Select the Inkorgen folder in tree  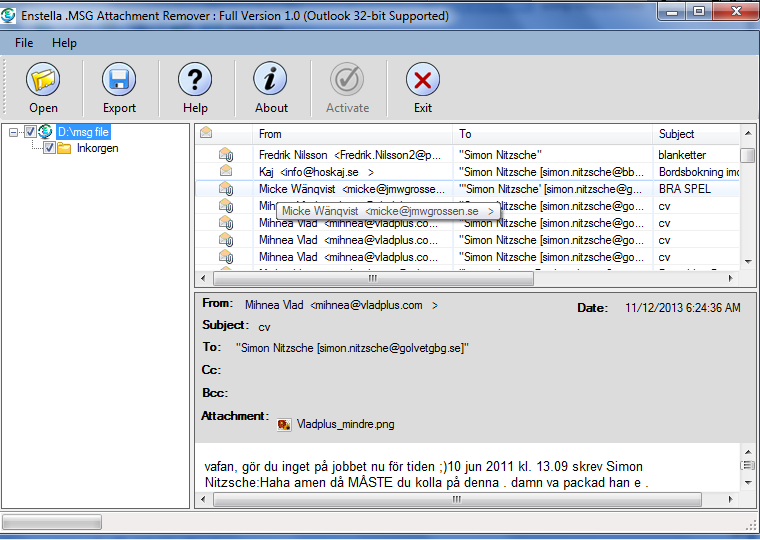pyautogui.click(x=97, y=148)
